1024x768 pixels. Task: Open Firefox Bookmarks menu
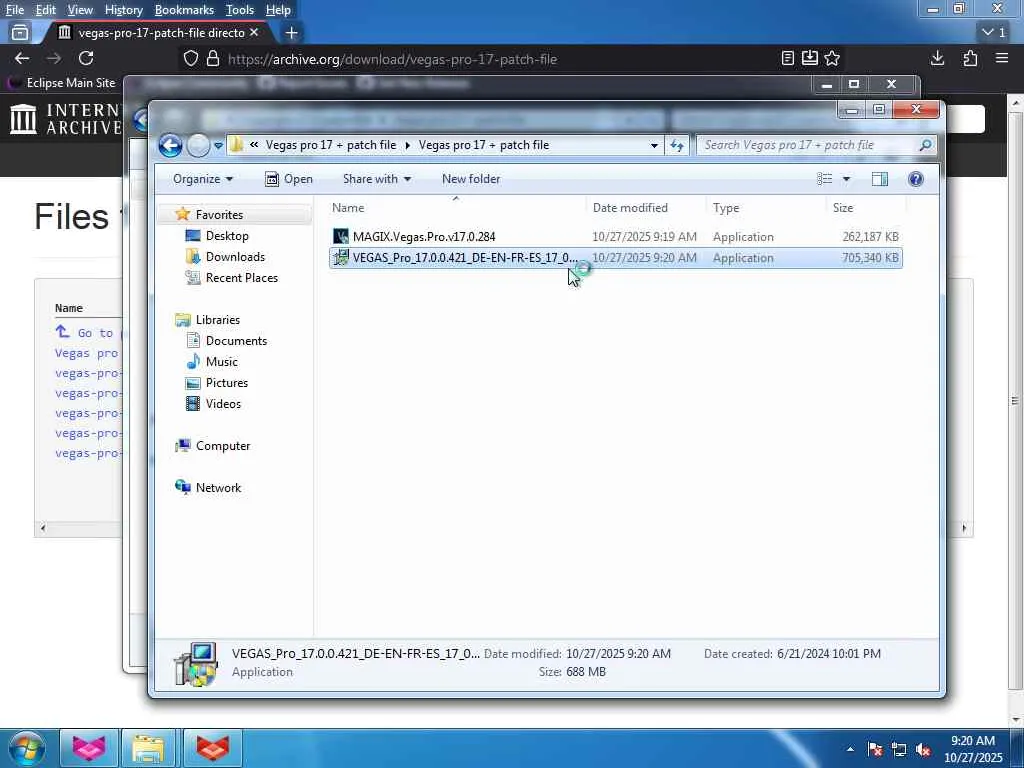184,10
